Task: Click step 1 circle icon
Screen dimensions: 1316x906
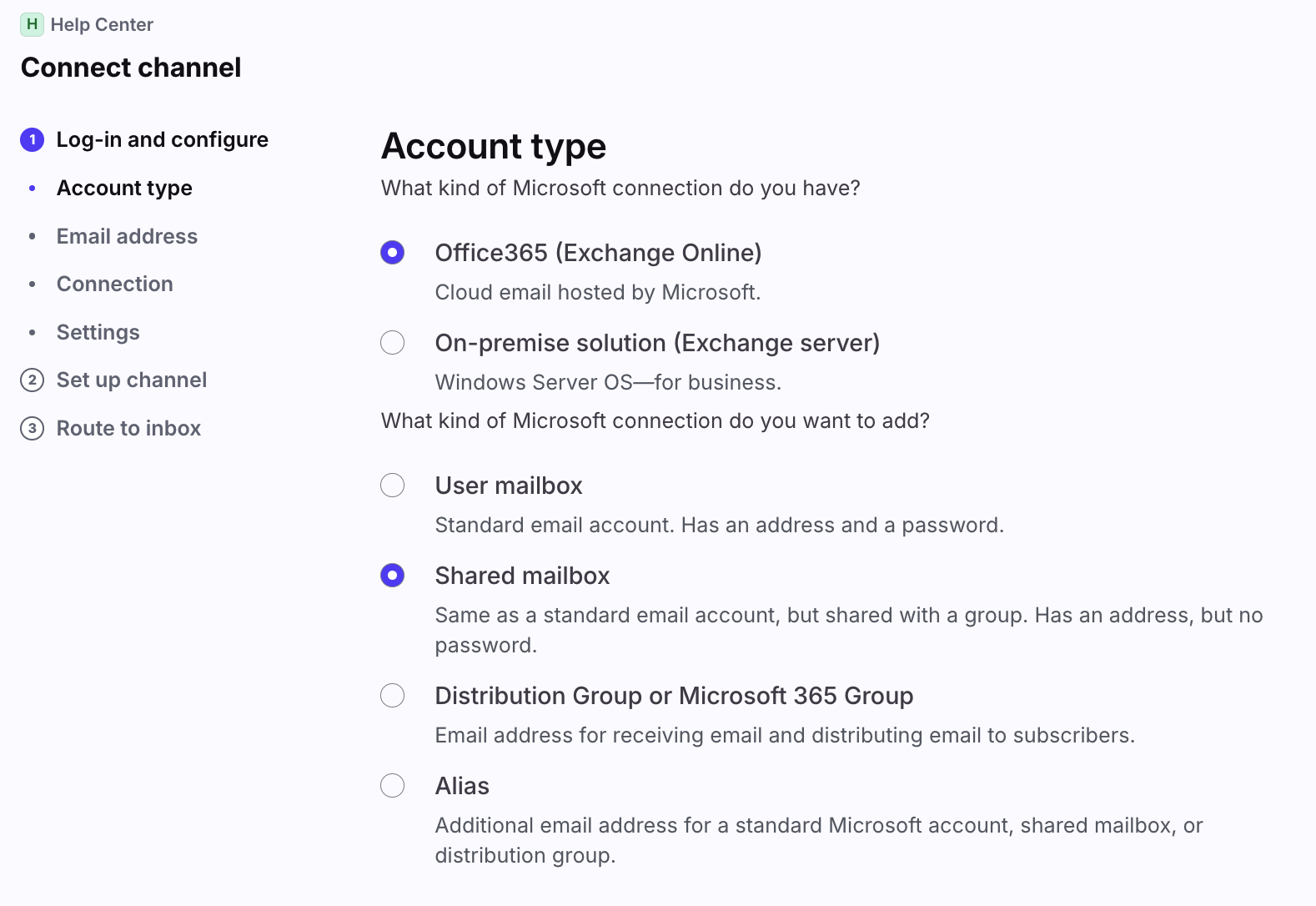Action: (32, 139)
